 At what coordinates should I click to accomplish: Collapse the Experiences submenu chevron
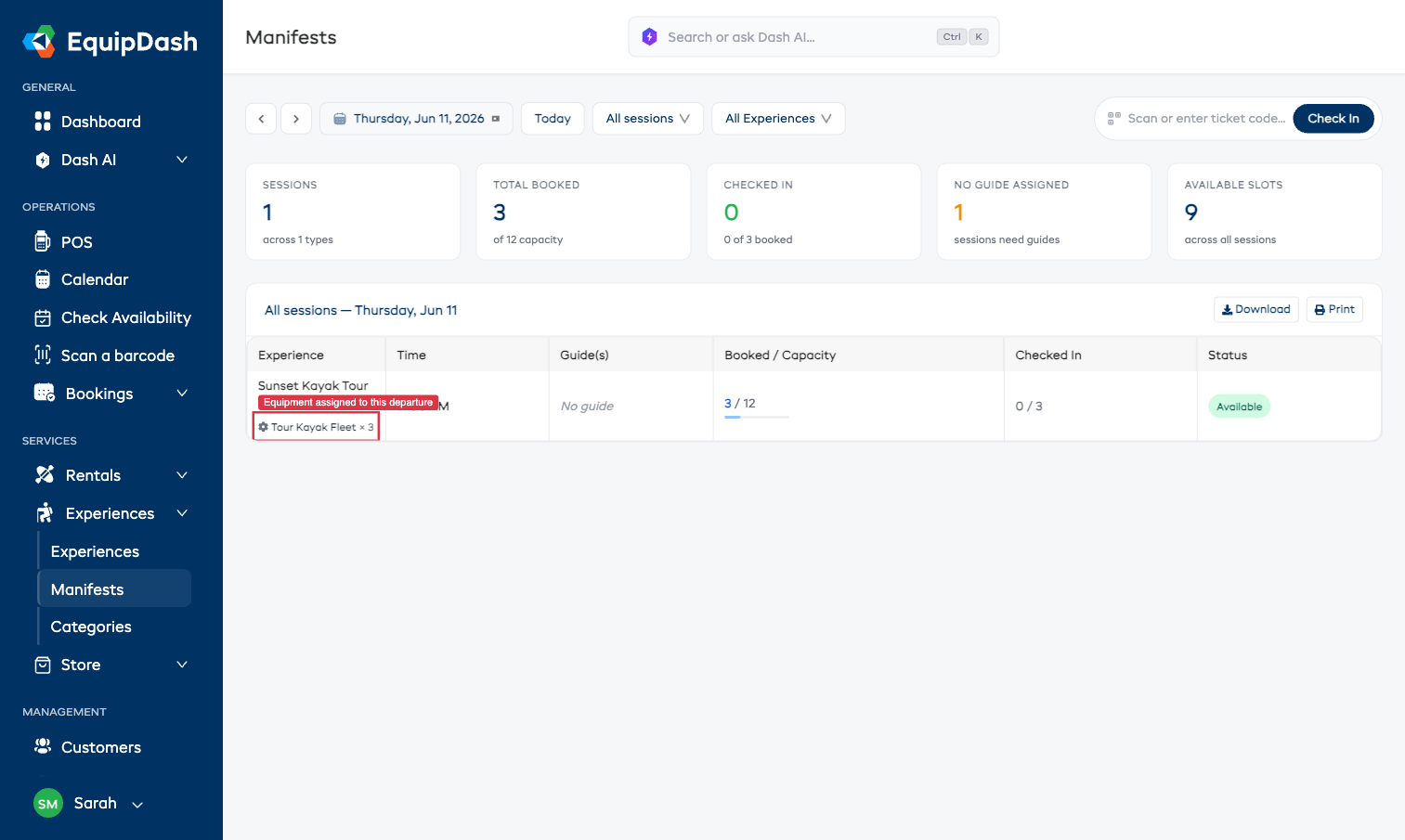coord(182,513)
